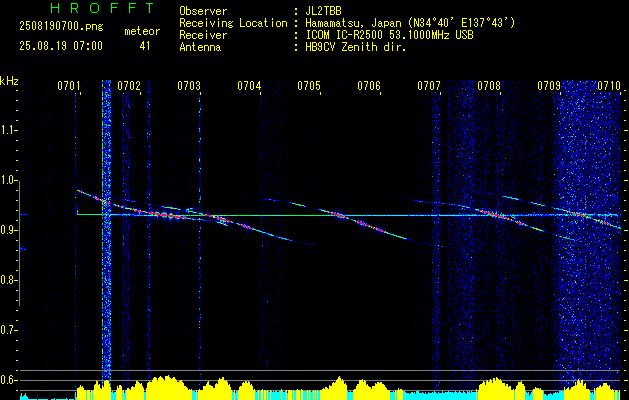Click the meteor count label
This screenshot has width=629, height=400.
pyautogui.click(x=142, y=31)
